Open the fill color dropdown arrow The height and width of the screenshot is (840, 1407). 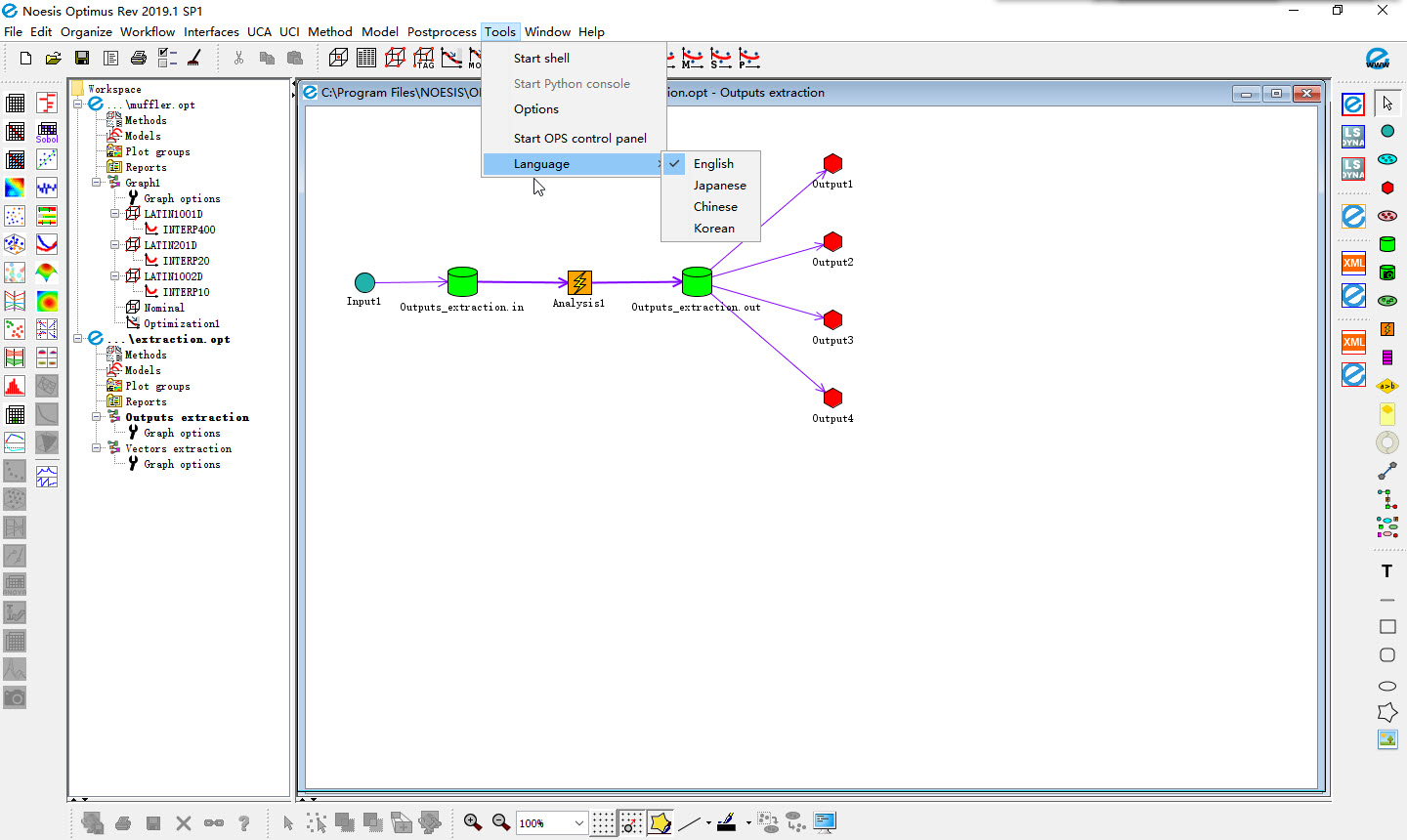point(748,822)
